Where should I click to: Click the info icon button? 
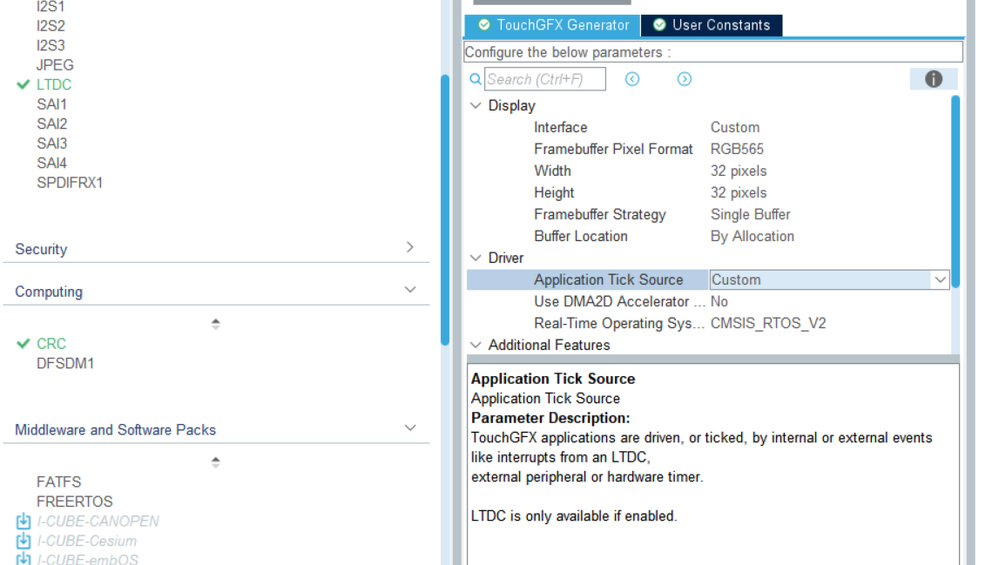tap(933, 79)
